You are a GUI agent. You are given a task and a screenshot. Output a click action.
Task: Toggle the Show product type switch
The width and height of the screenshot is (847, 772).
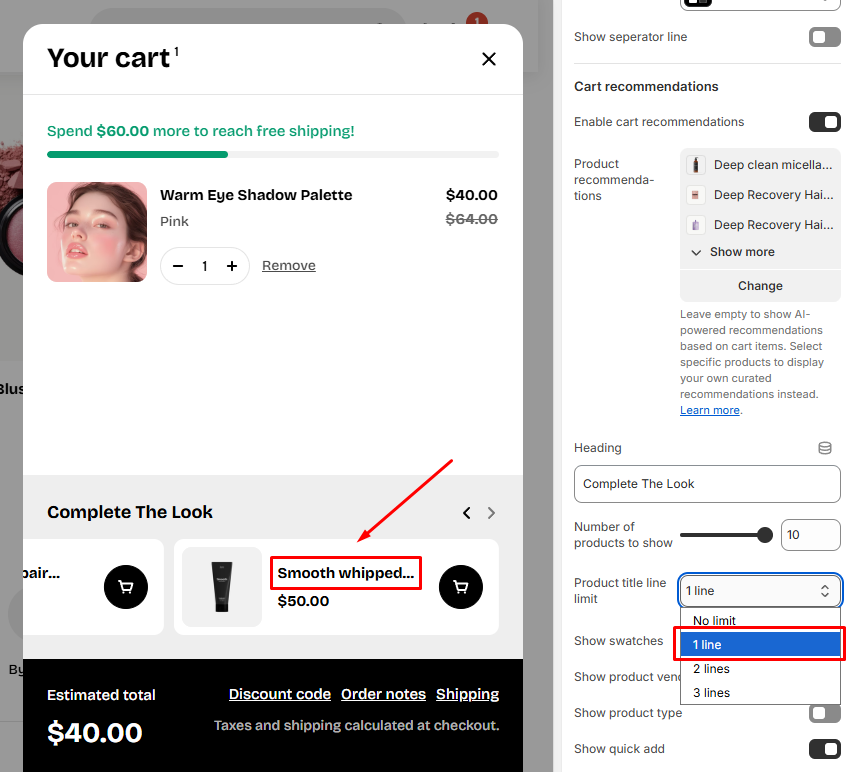(824, 713)
